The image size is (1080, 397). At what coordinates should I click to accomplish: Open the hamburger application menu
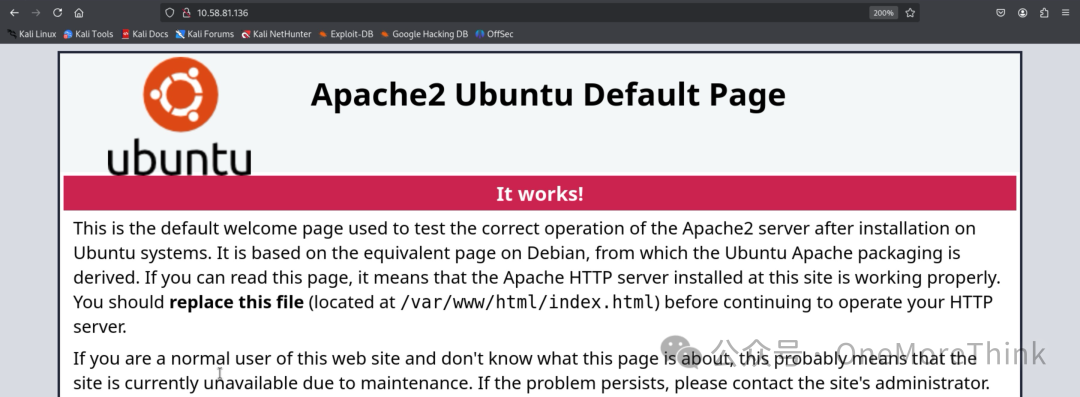(x=1066, y=12)
